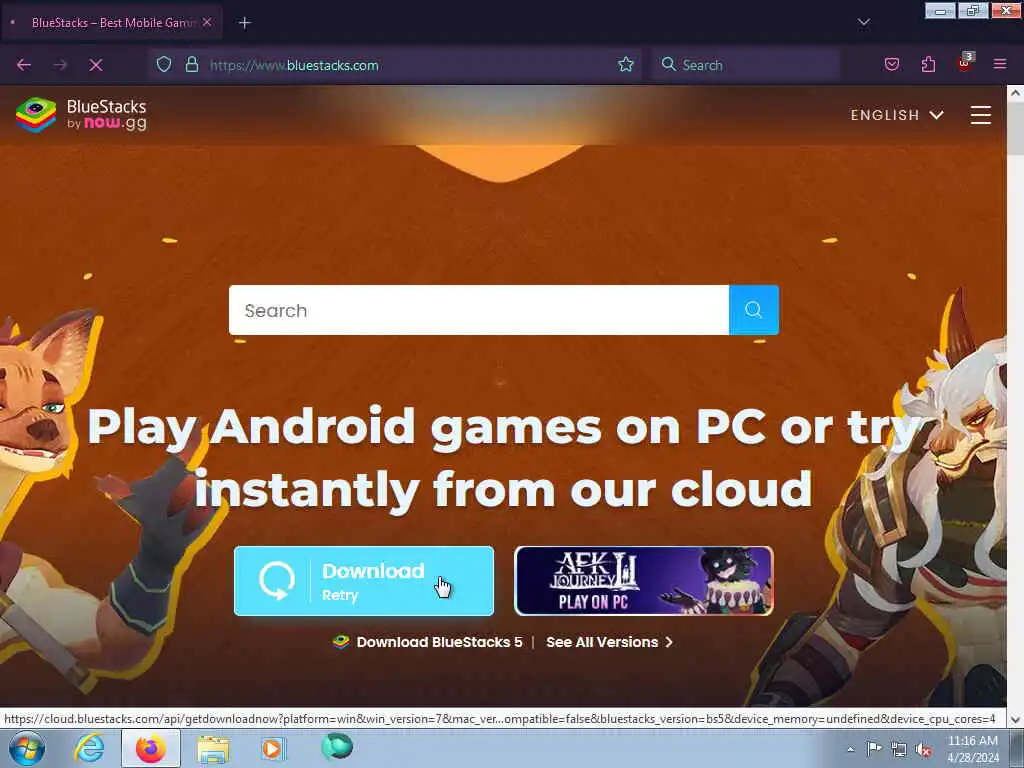Open a new tab with plus button

pyautogui.click(x=244, y=23)
